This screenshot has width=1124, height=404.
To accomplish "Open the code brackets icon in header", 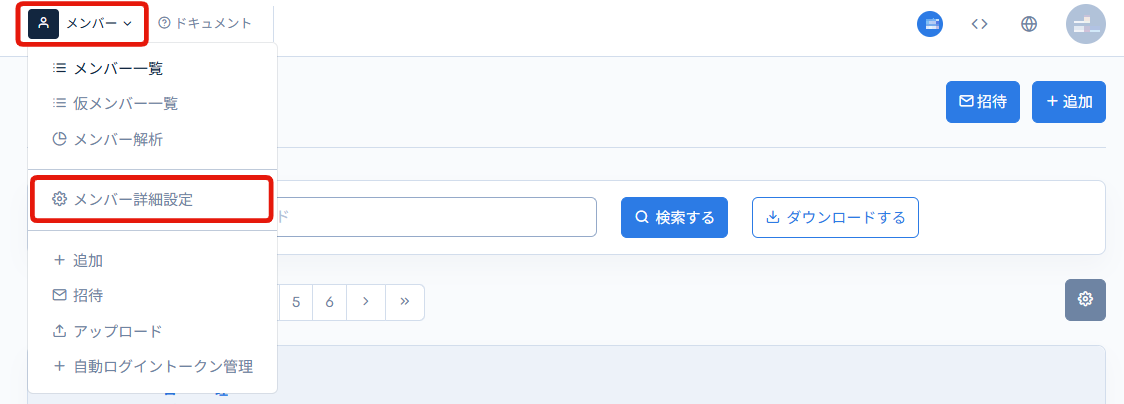I will pyautogui.click(x=980, y=24).
